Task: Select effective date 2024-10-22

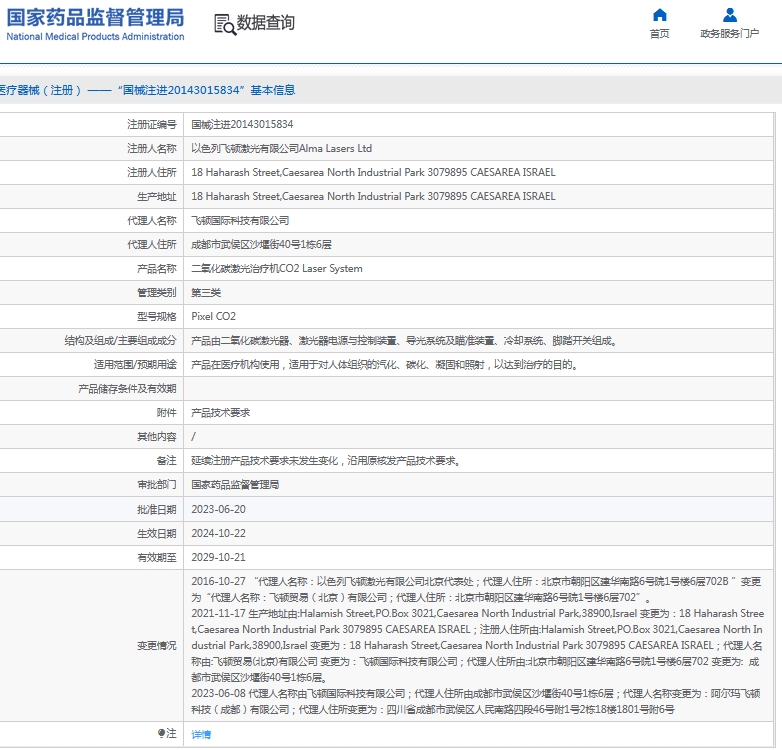Action: pos(218,533)
